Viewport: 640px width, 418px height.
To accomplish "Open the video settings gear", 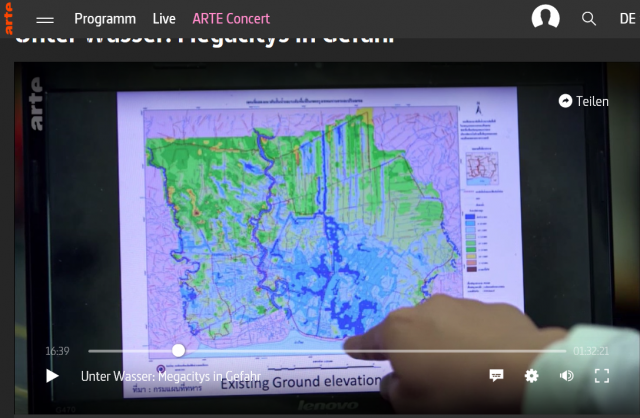I will pos(531,376).
